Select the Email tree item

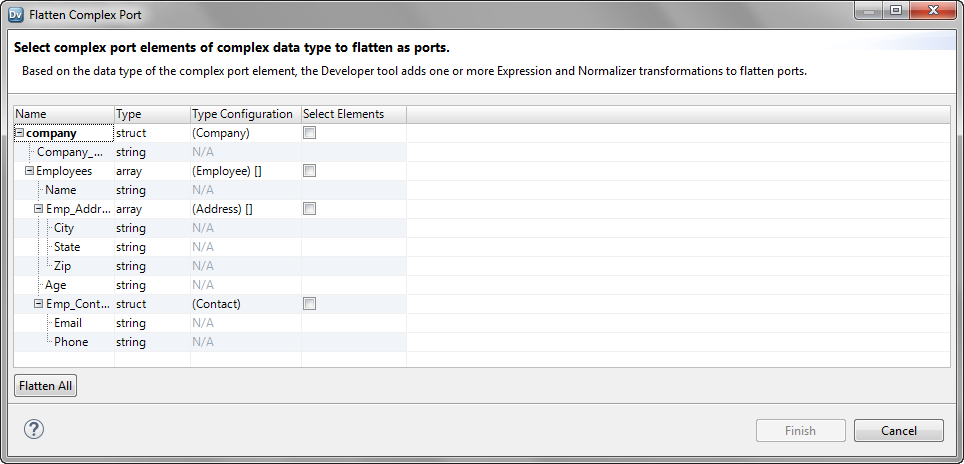tap(68, 323)
